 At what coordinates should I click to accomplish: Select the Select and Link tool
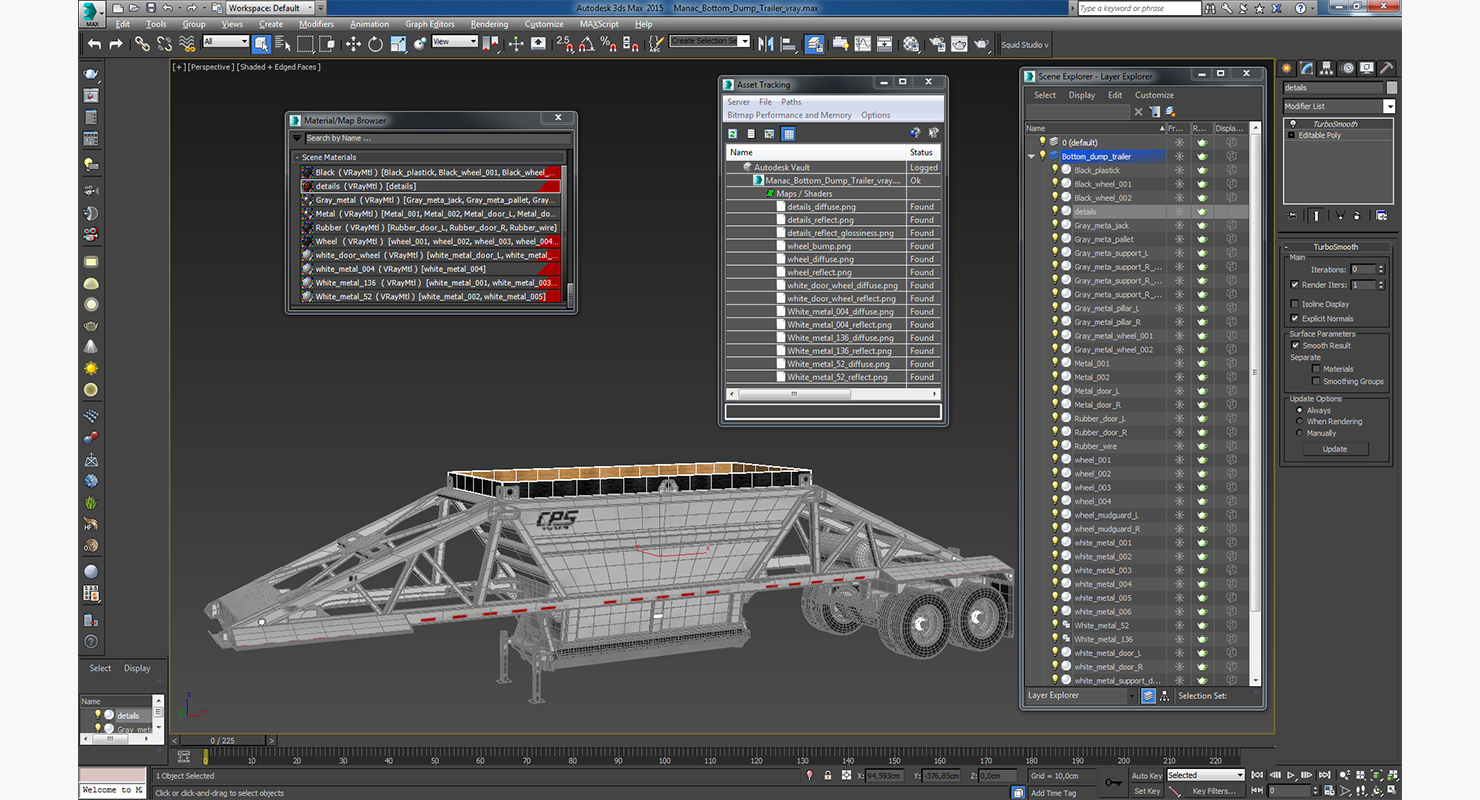point(142,44)
